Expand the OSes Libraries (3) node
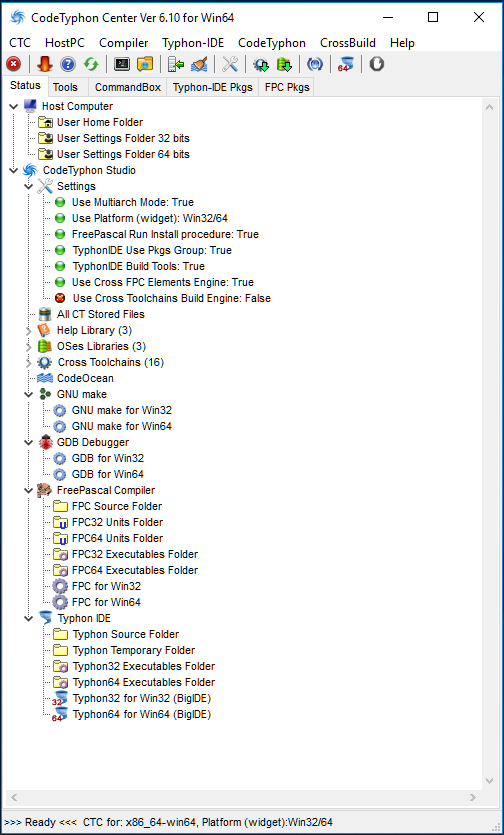This screenshot has width=504, height=835. click(x=29, y=346)
